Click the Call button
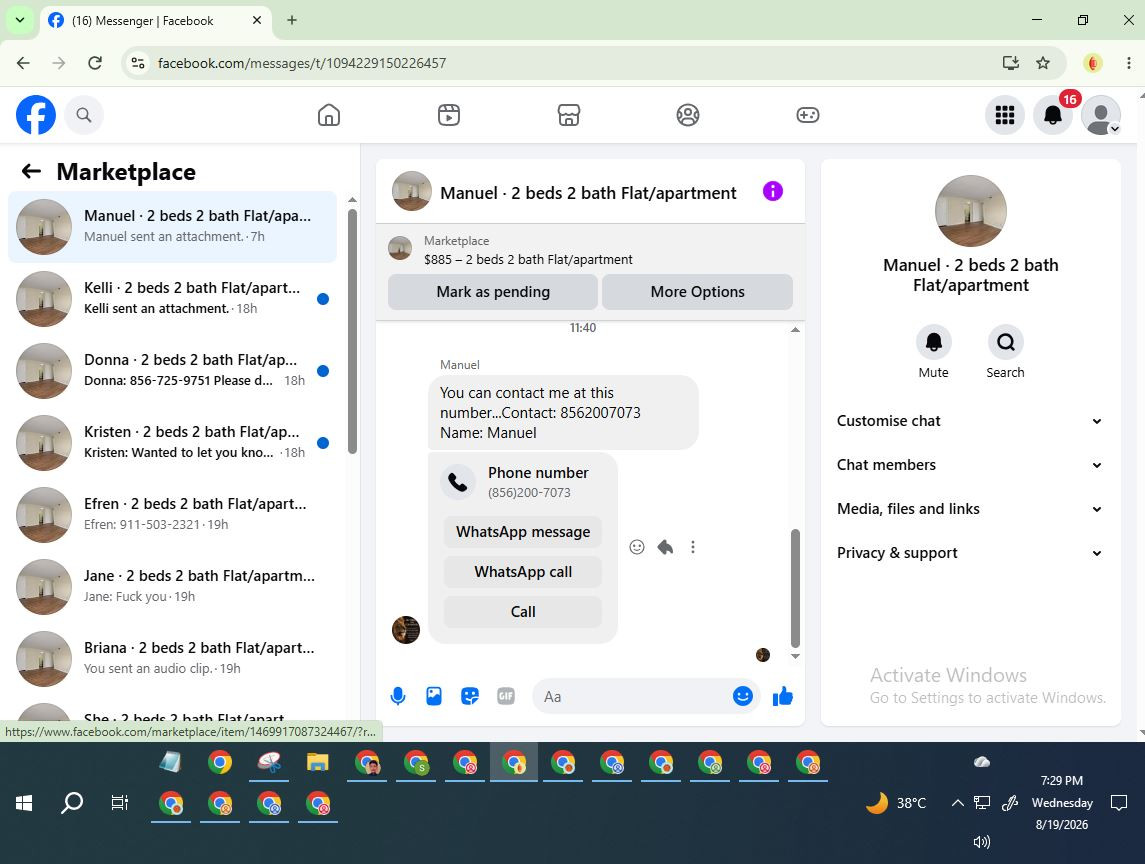1145x864 pixels. click(x=523, y=611)
